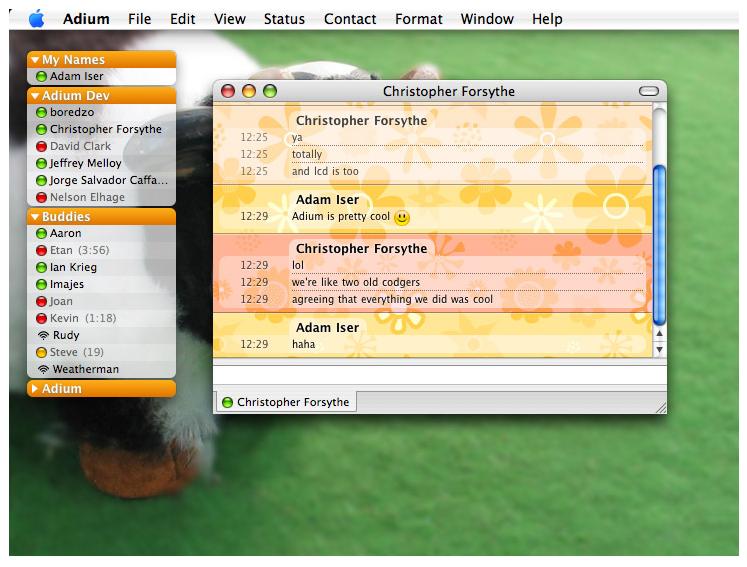This screenshot has height=567, width=747.
Task: Click the smiley emoticon in Adam's message
Action: (x=401, y=217)
